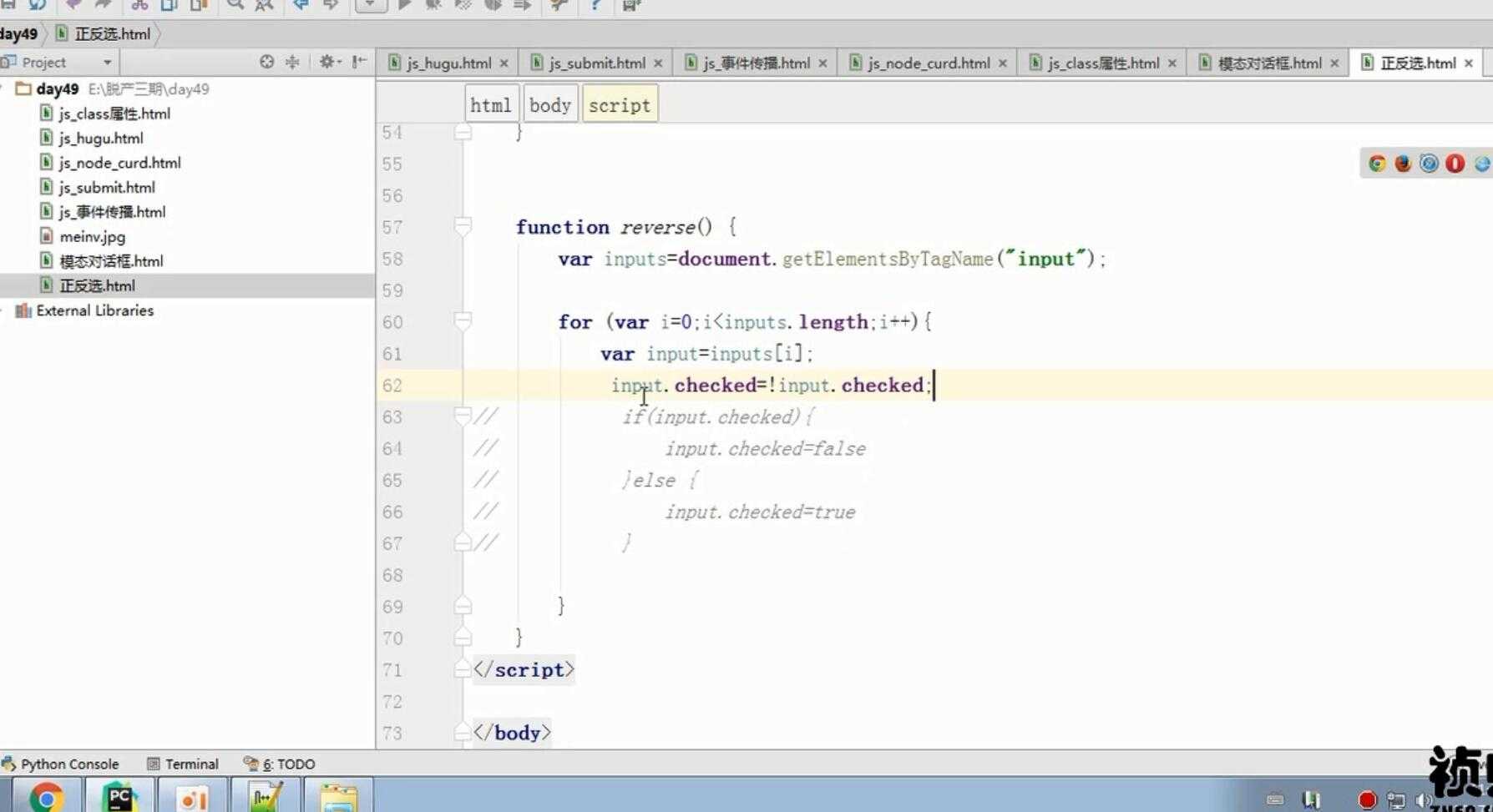Image resolution: width=1493 pixels, height=812 pixels.
Task: Click the navigate Forward arrow in toolbar
Action: tap(331, 5)
